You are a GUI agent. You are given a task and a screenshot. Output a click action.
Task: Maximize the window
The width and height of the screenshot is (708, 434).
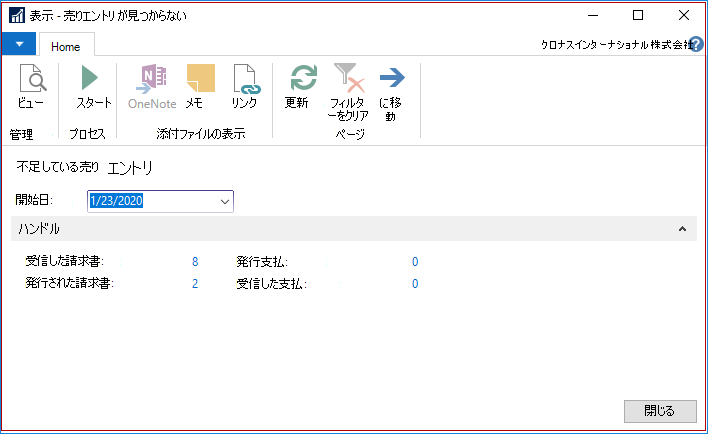(x=638, y=15)
